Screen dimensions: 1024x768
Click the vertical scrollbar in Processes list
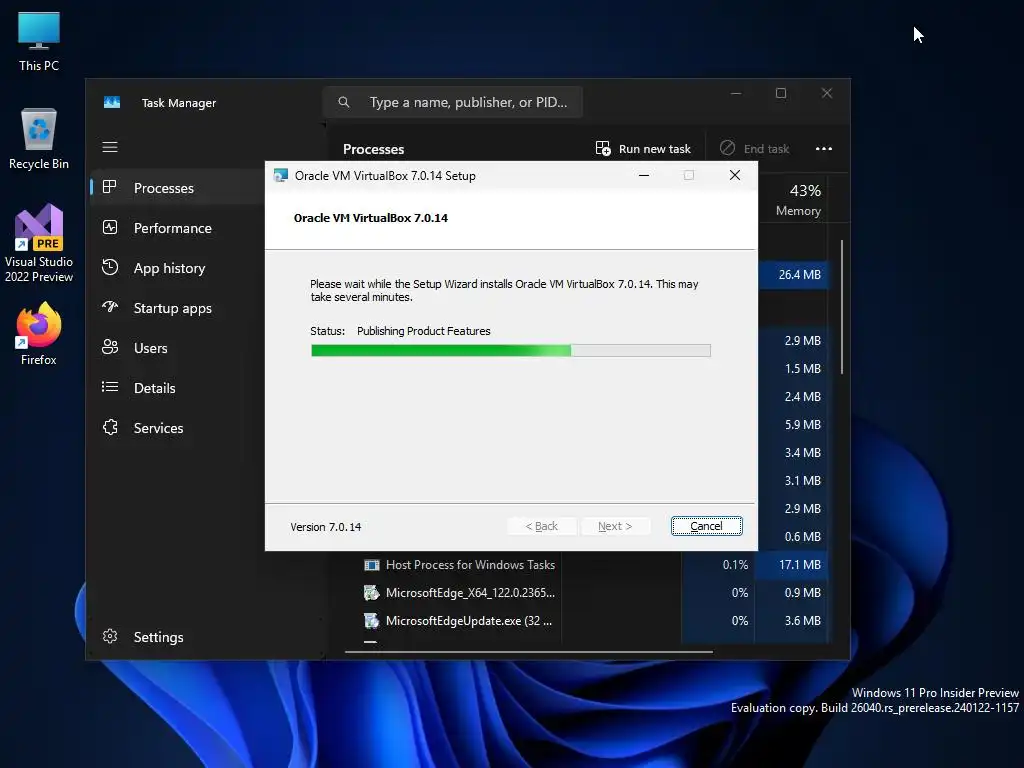point(842,307)
